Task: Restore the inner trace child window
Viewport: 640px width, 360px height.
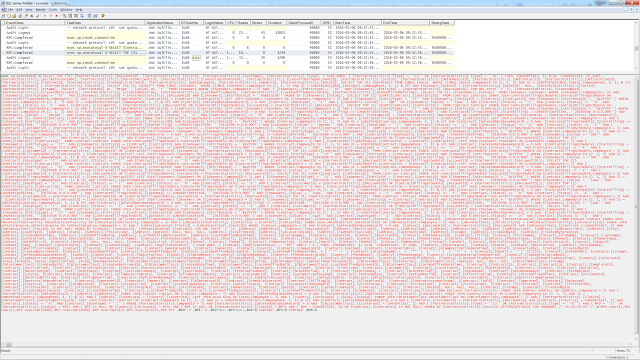Action: click(631, 9)
